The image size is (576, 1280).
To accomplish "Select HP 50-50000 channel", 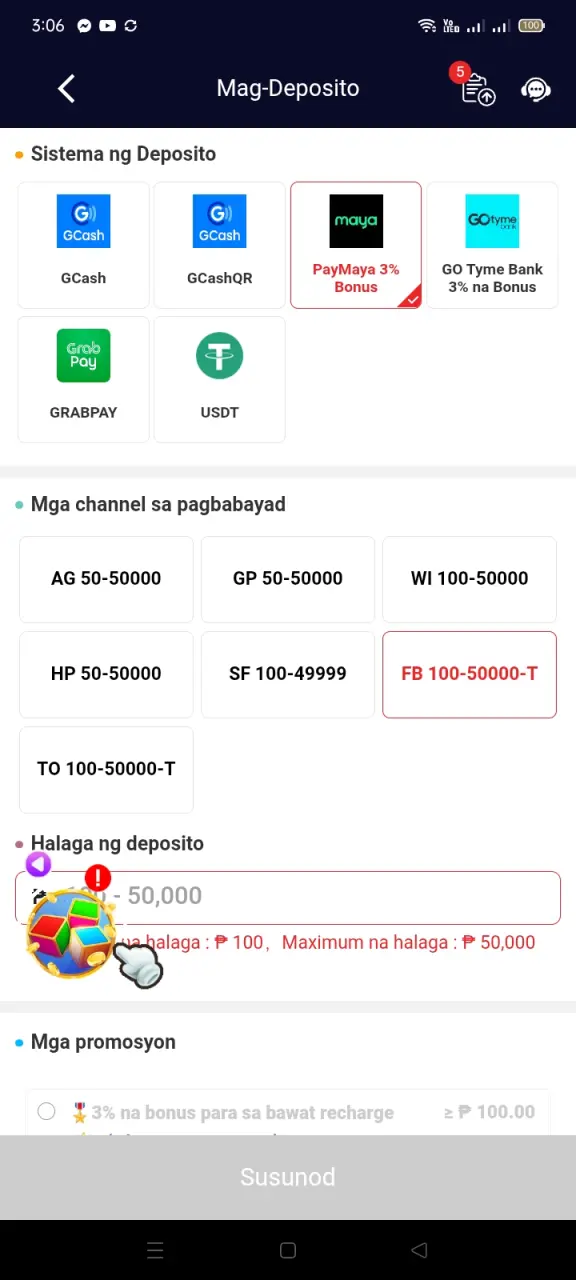I will (x=106, y=674).
